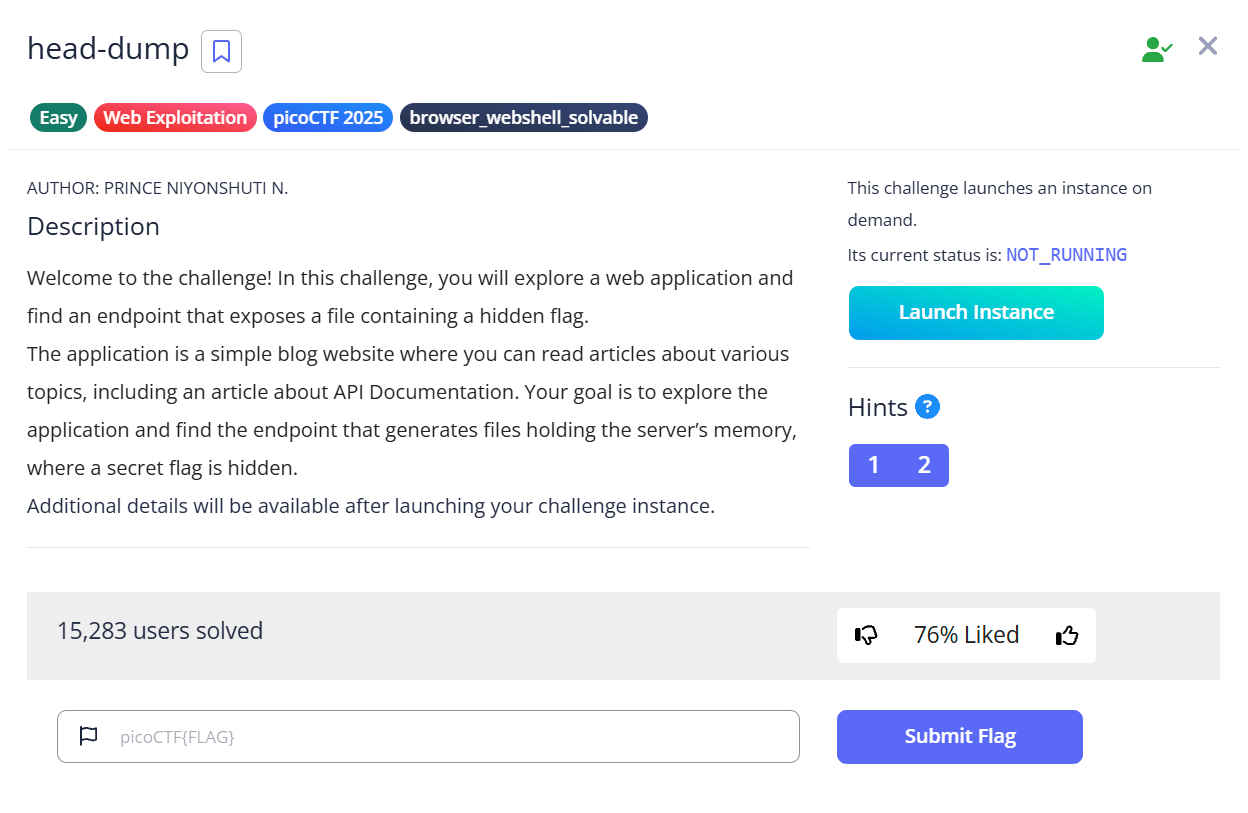Submit the flag
Image resolution: width=1248 pixels, height=813 pixels.
960,737
